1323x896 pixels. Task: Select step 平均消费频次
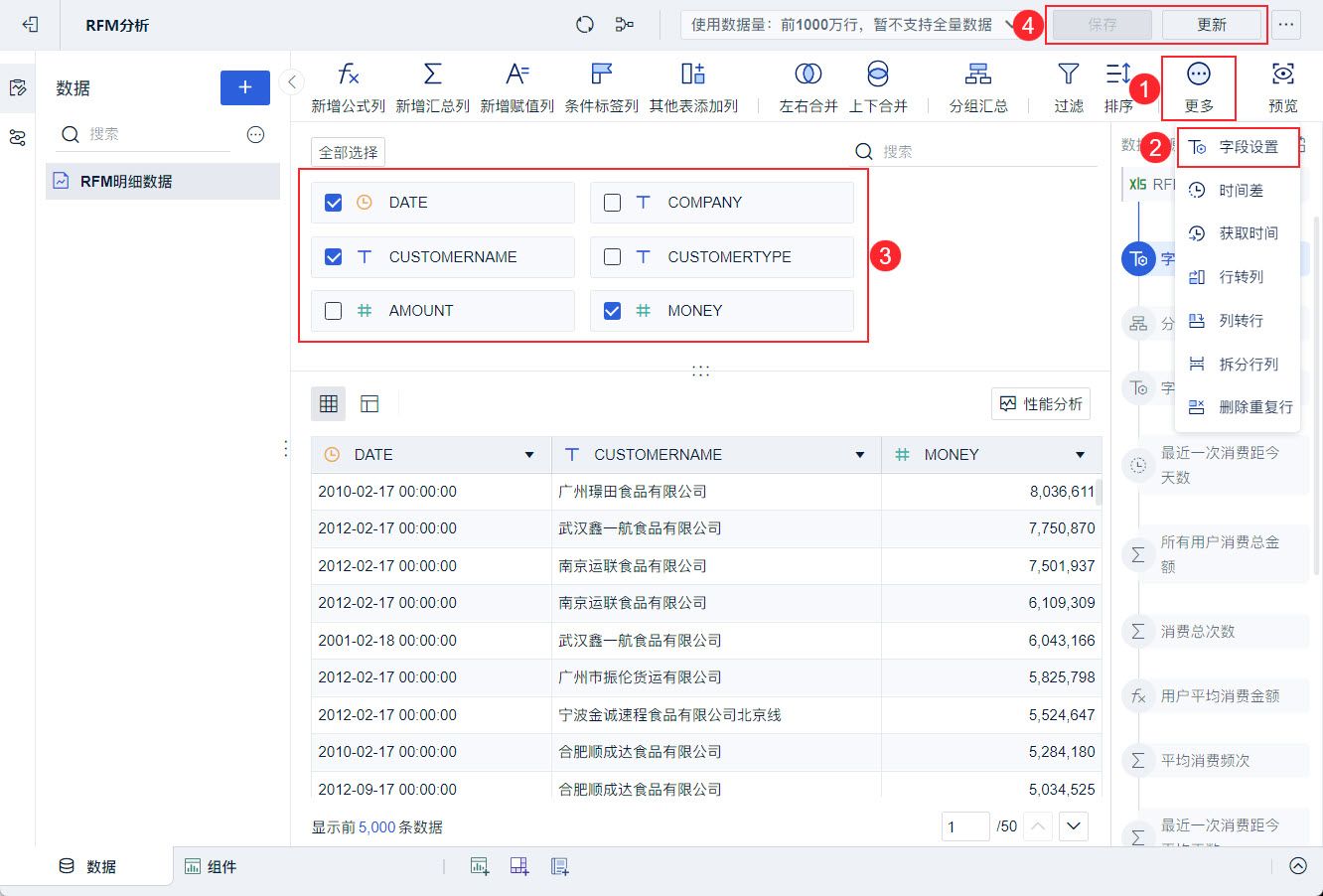pos(1217,761)
